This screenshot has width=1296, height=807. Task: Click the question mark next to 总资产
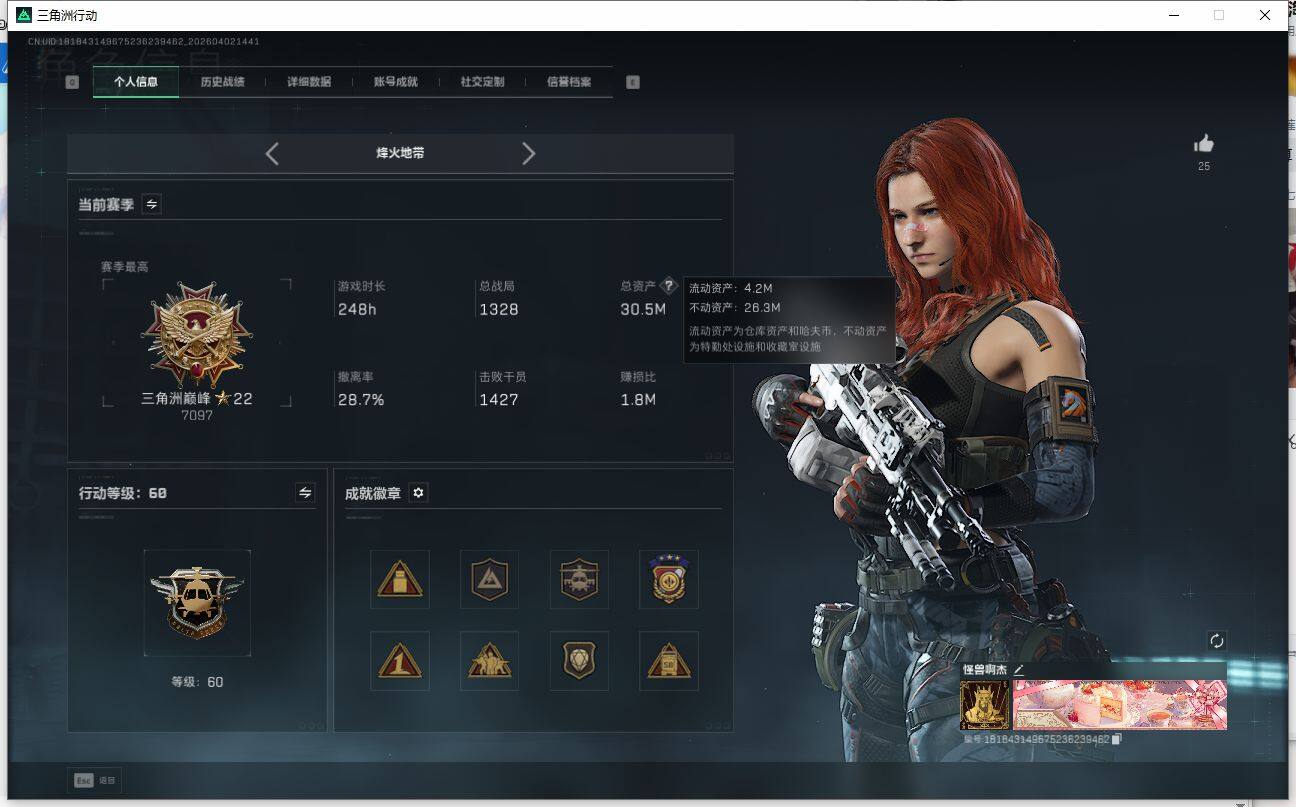click(x=669, y=286)
